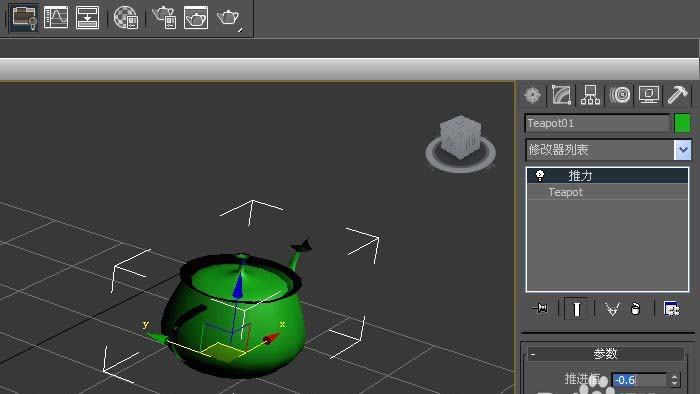Switch to the Utilities panel tab
Viewport: 700px width, 394px height.
click(678, 95)
